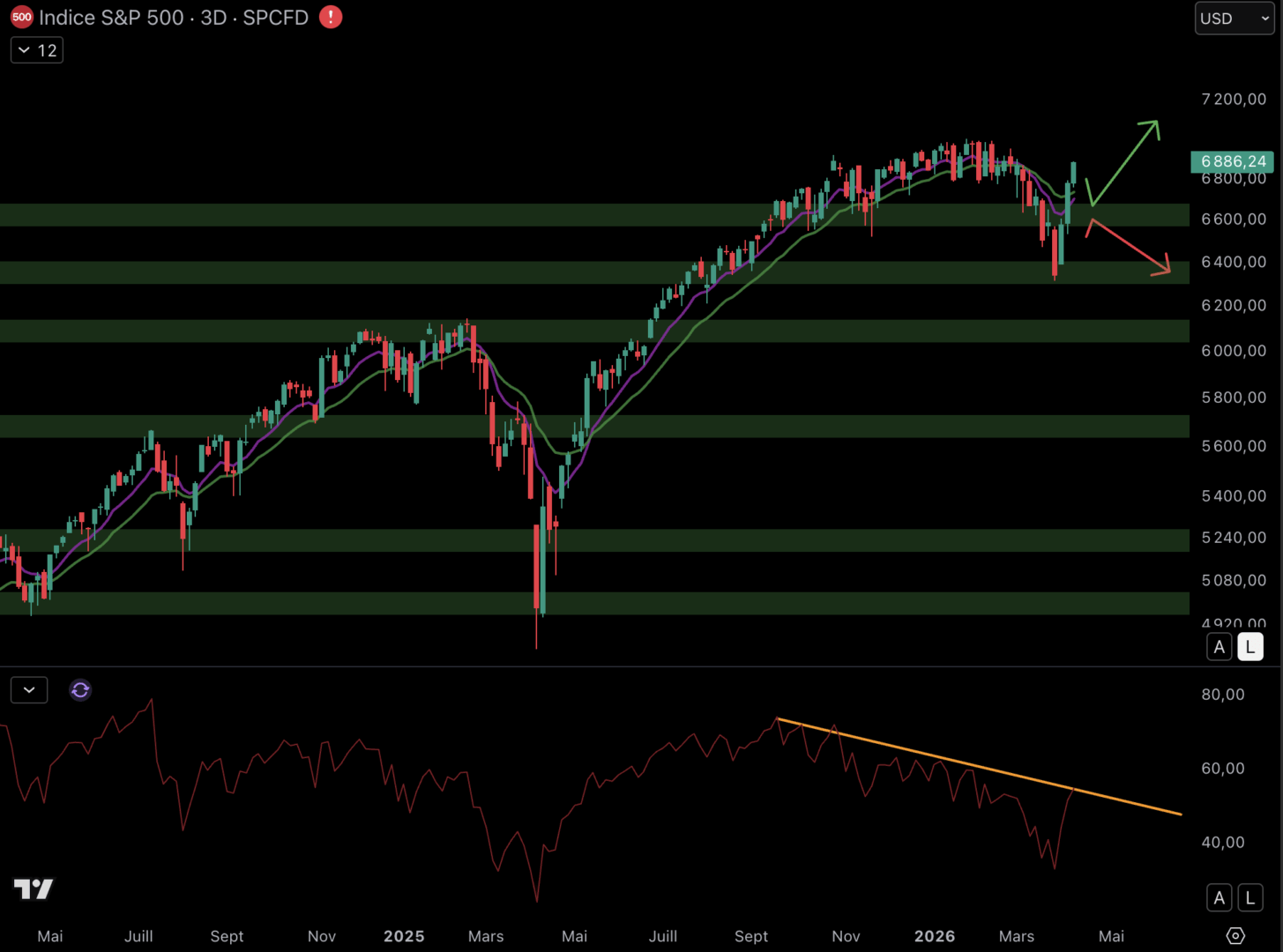
Task: Open chart settings via the bottom-right gear icon
Action: pos(1235,936)
